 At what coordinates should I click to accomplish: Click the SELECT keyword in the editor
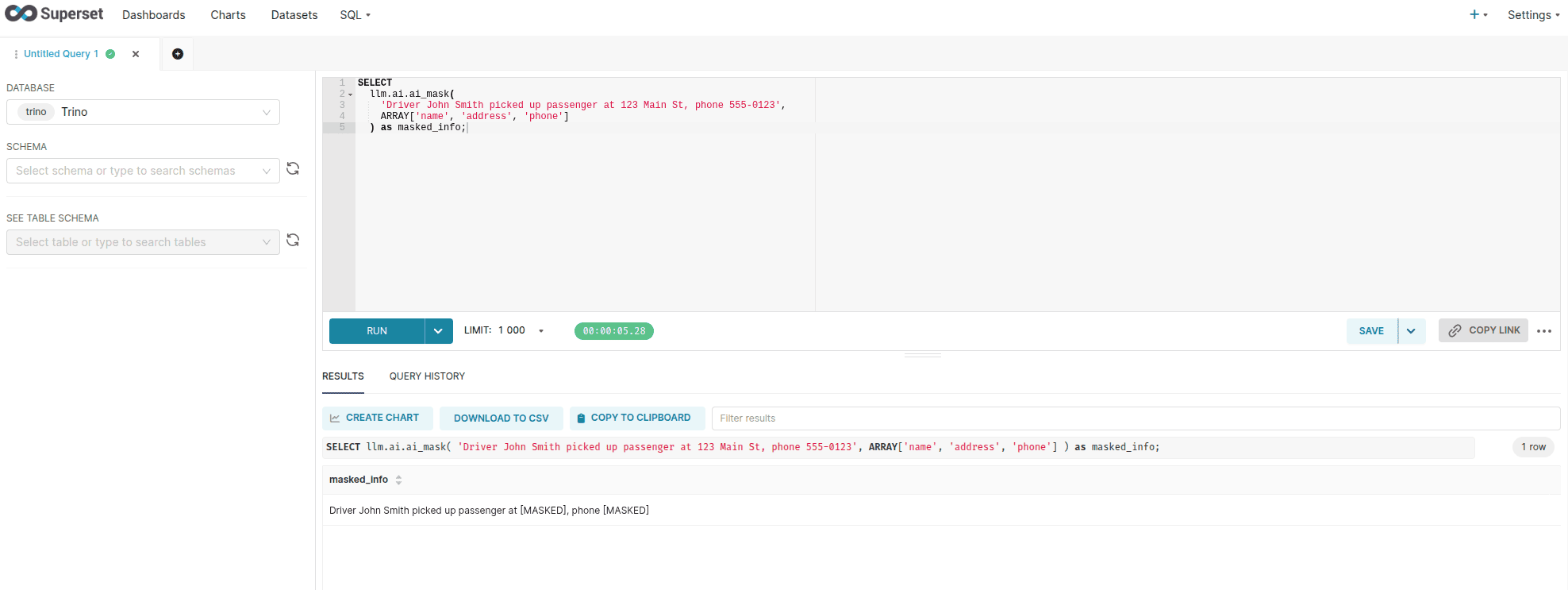[375, 83]
